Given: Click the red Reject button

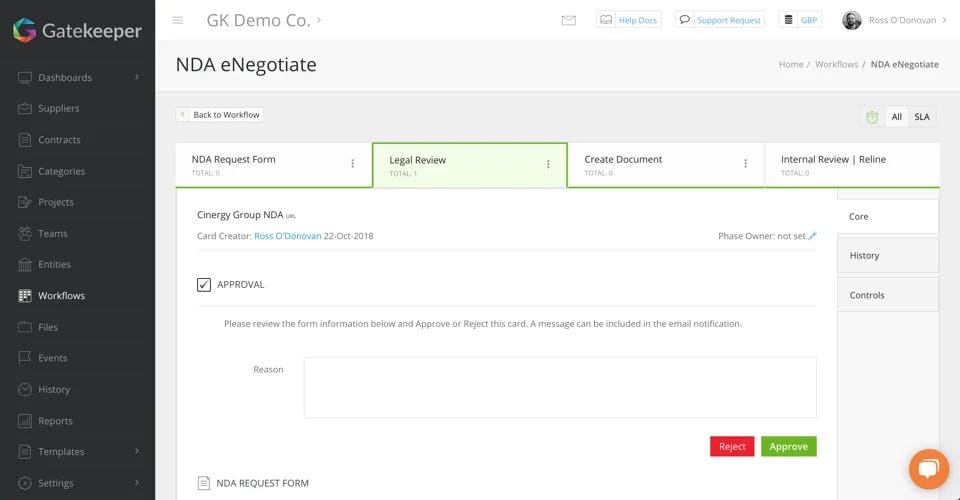Looking at the screenshot, I should pyautogui.click(x=732, y=447).
